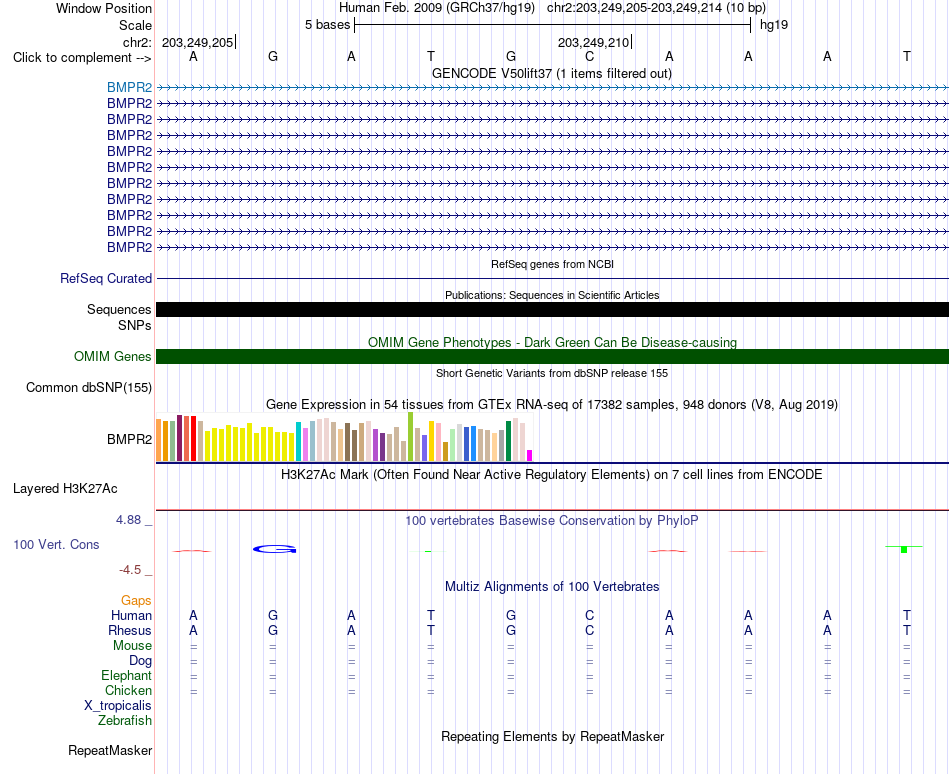Click the "5 bases" scale label
This screenshot has height=774, width=950.
click(327, 25)
